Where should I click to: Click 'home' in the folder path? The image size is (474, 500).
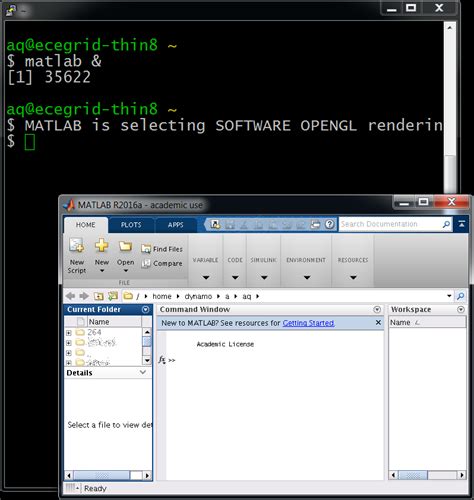[x=162, y=296]
